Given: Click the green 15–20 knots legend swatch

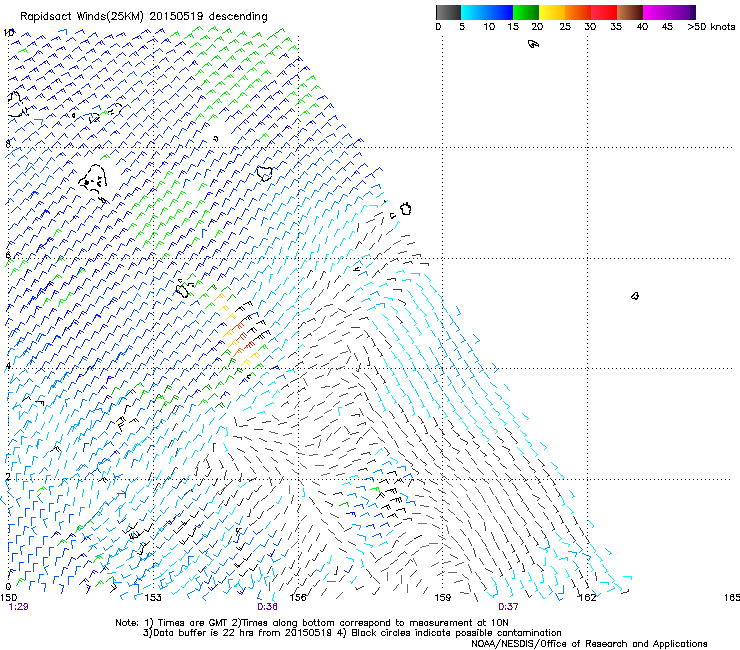Looking at the screenshot, I should tap(526, 12).
